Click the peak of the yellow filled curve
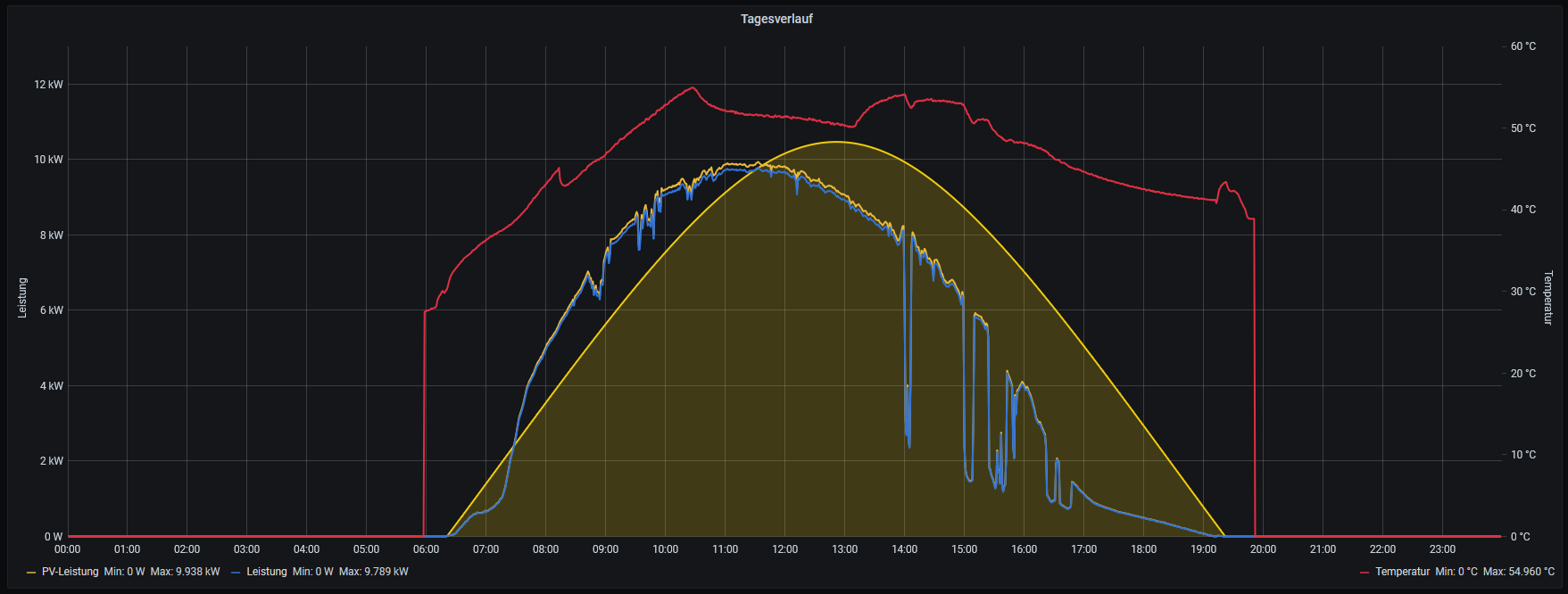The height and width of the screenshot is (594, 1568). [836, 142]
